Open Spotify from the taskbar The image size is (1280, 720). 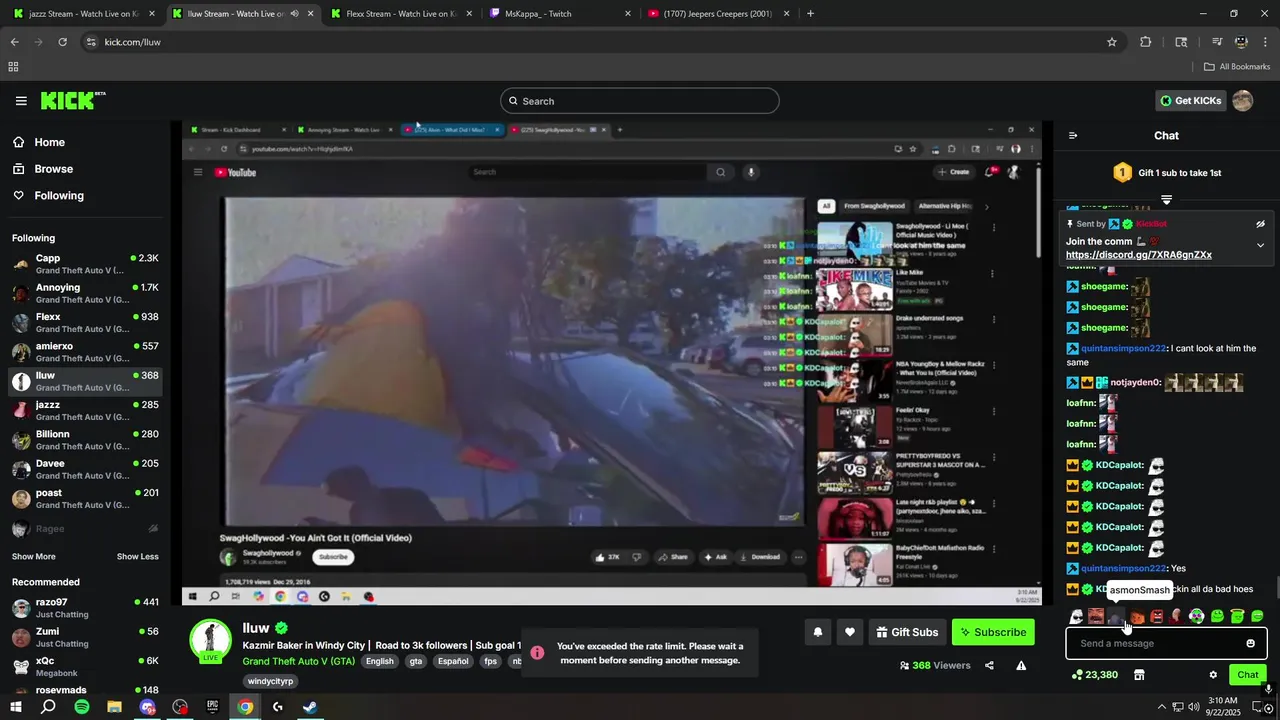tap(81, 707)
